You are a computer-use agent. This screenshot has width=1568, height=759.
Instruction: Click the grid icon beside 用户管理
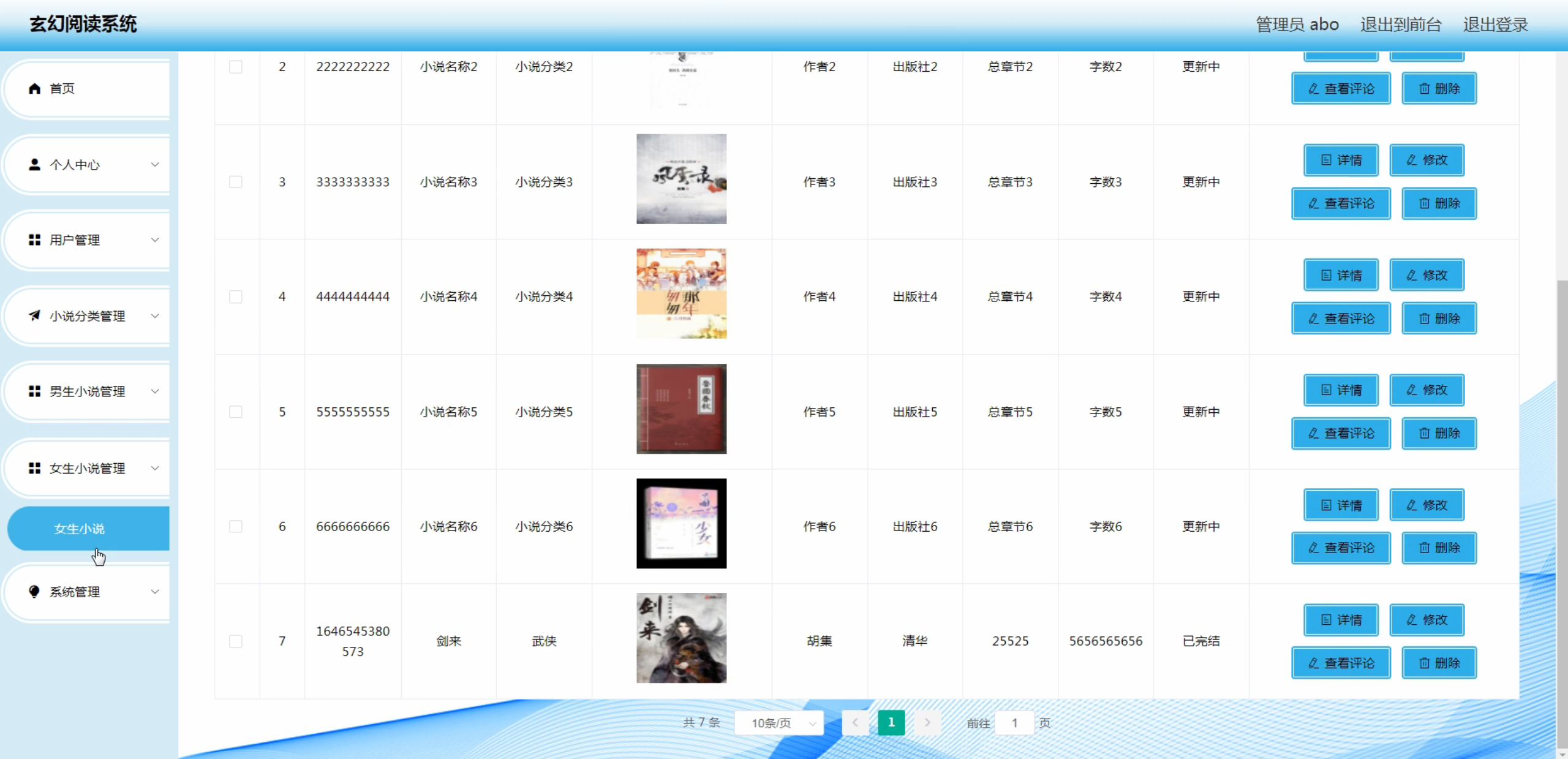(35, 240)
